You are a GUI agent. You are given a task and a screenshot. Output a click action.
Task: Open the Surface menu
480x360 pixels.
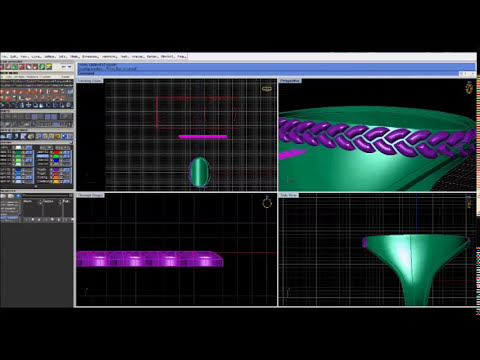[50, 56]
